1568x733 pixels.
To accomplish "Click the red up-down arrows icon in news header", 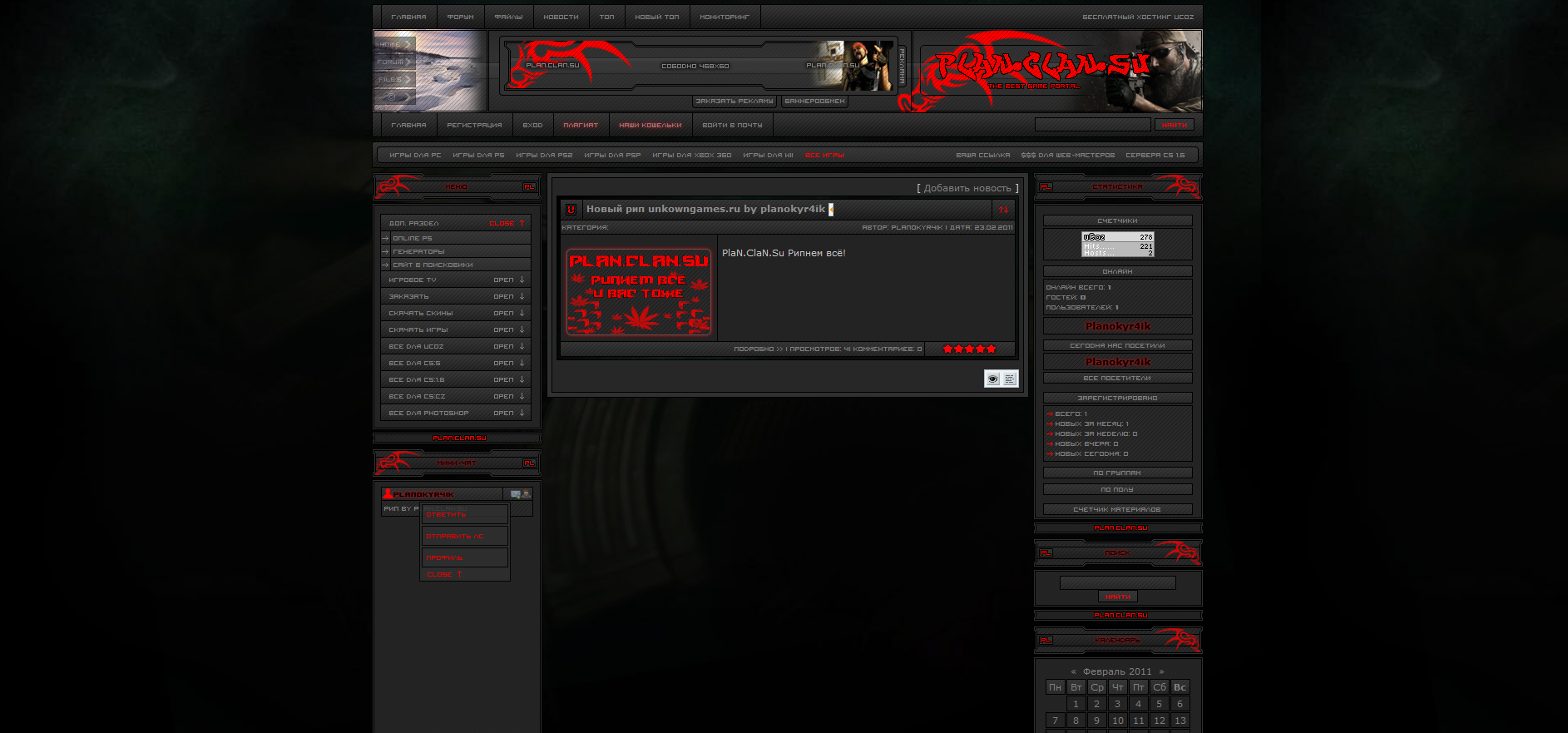I will pos(1003,210).
